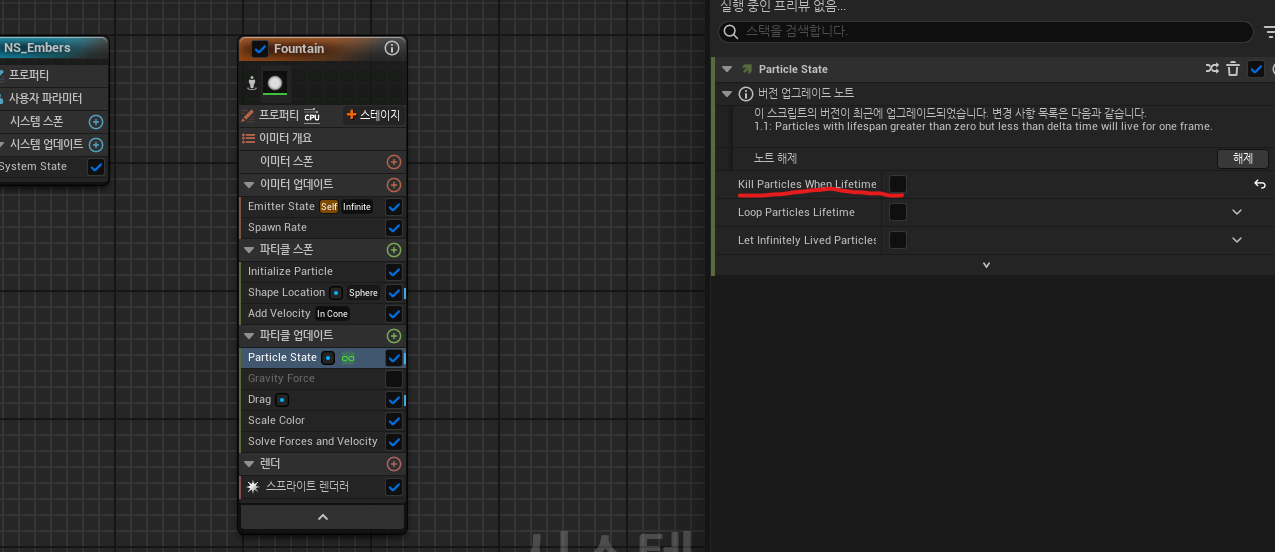Screen dimensions: 1275x552
Task: Toggle the Add Velocity module checkbox
Action: tap(394, 314)
